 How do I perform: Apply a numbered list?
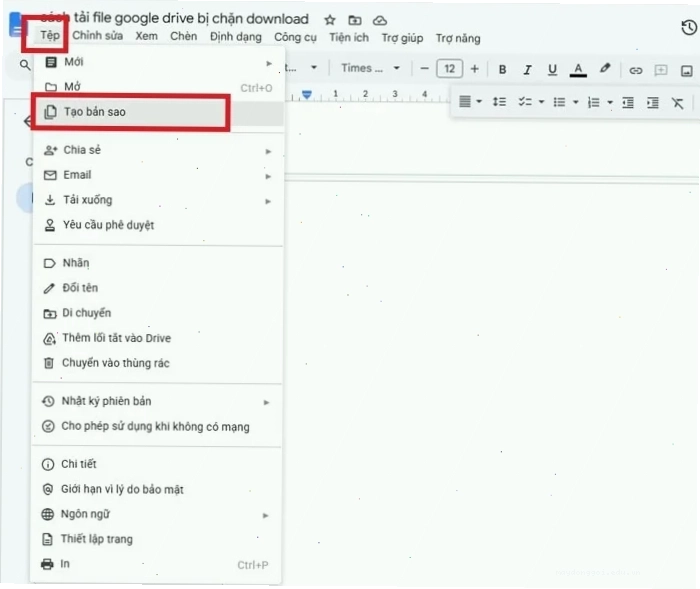pos(593,103)
